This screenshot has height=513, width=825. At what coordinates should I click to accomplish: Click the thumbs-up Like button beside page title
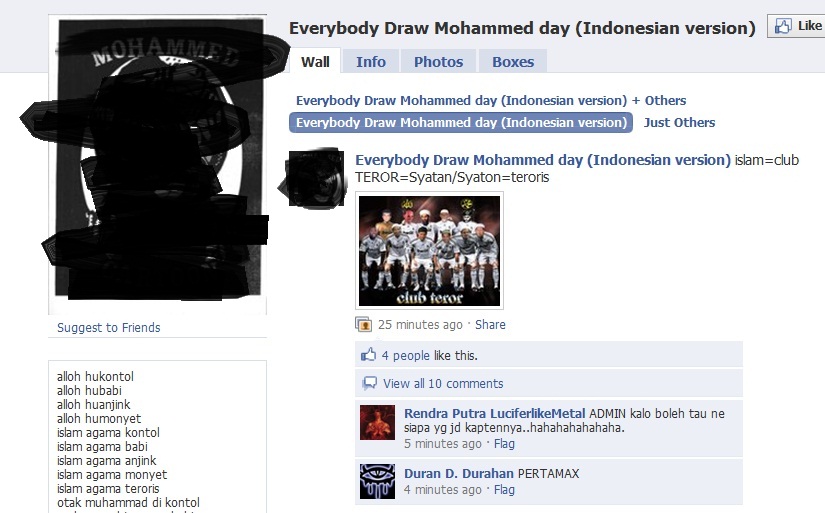(796, 26)
